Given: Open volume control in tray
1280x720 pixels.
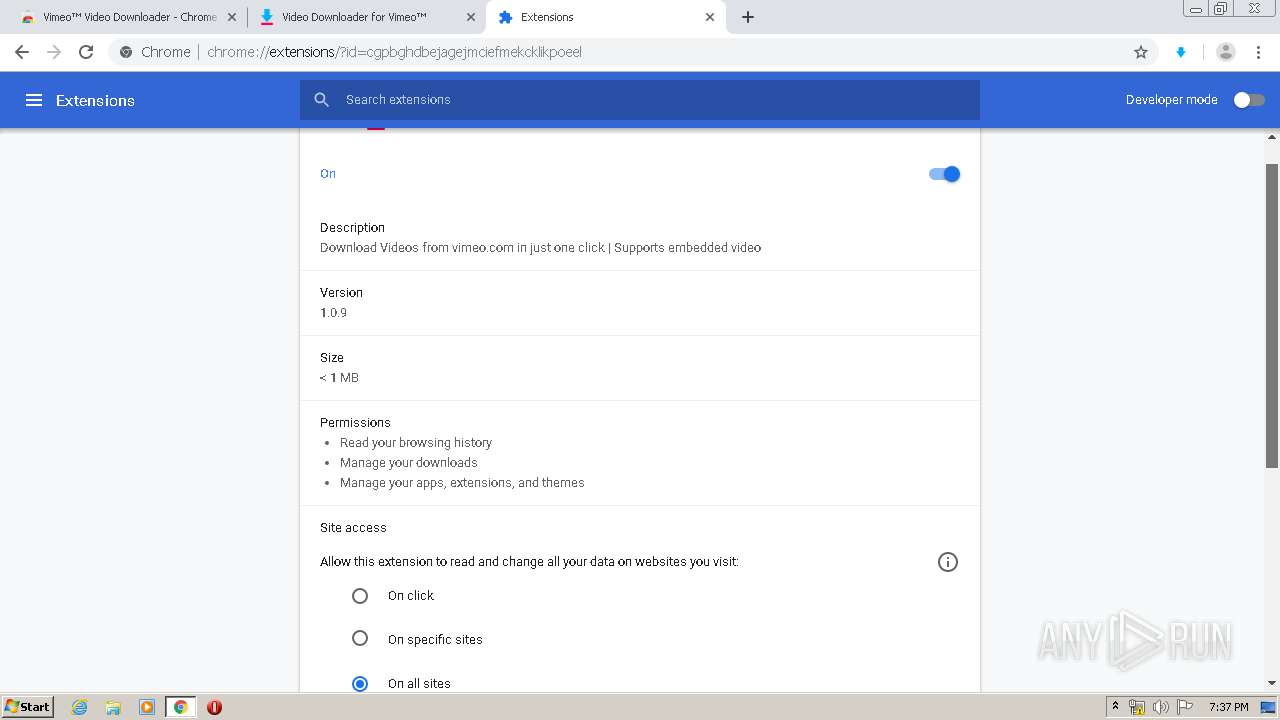Looking at the screenshot, I should [1161, 707].
